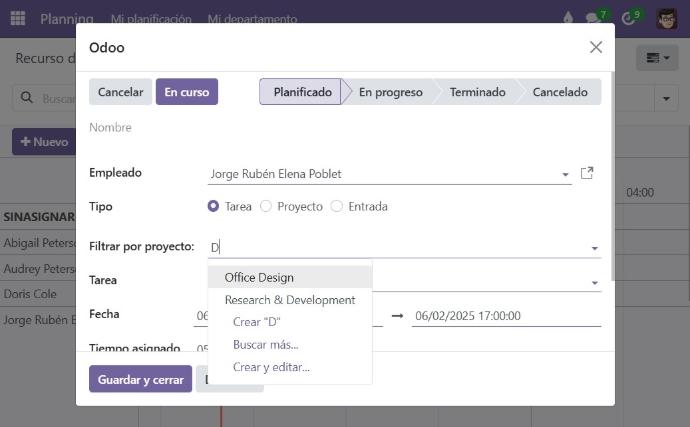The height and width of the screenshot is (427, 690).
Task: Open employee record external link icon
Action: [x=587, y=173]
